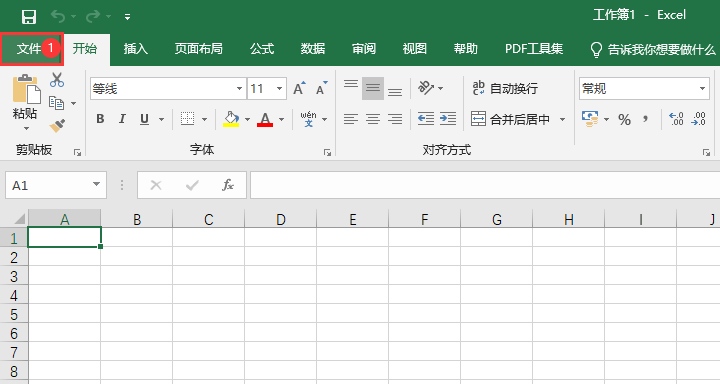Expand the Copy options arrow
This screenshot has width=720, height=384.
[73, 103]
